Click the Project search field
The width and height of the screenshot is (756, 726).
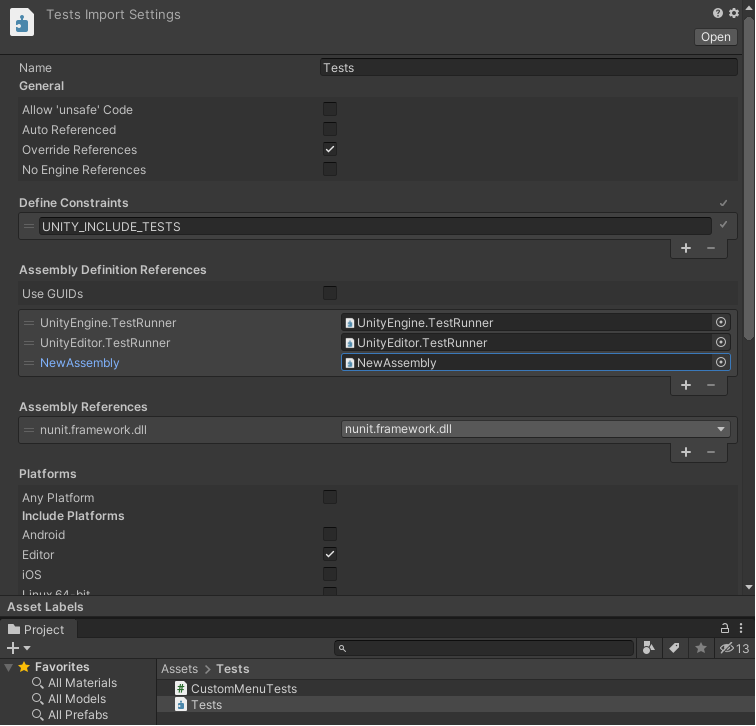click(484, 648)
